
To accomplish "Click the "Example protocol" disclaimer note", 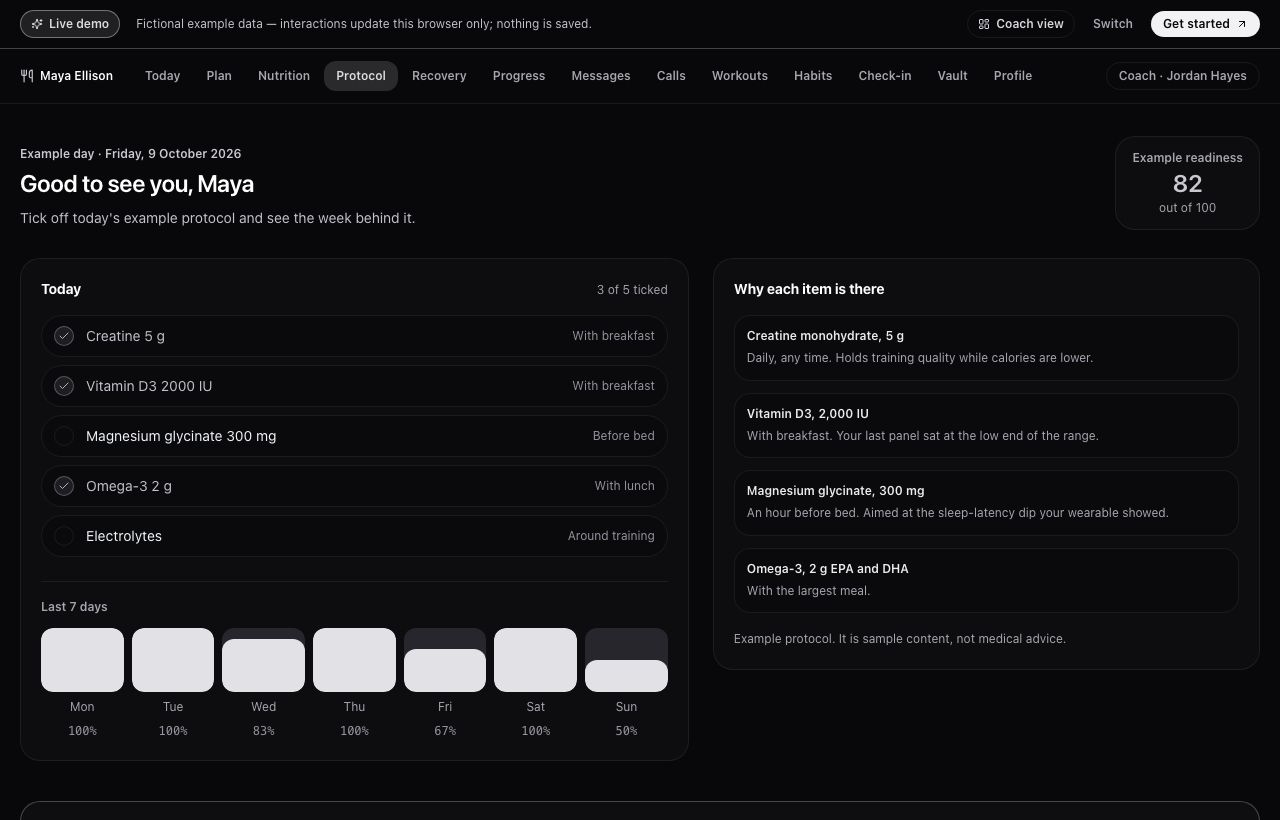I will [900, 639].
